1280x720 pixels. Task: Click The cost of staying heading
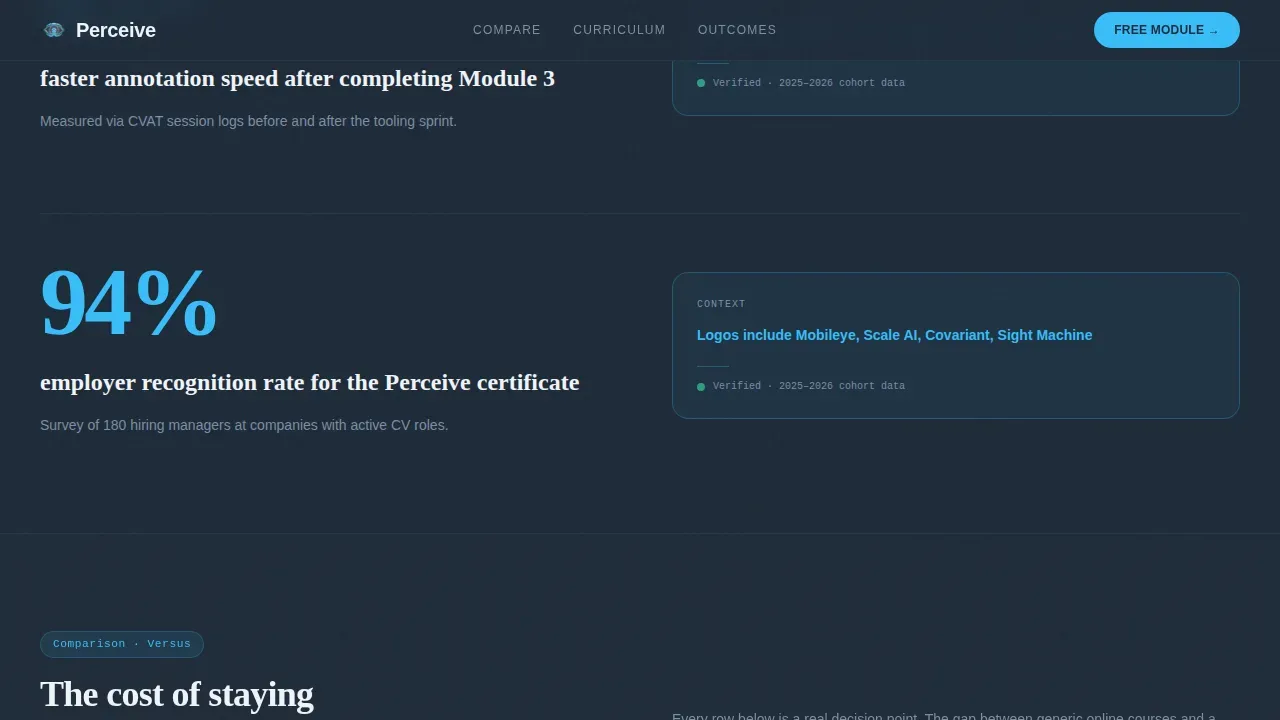click(177, 694)
